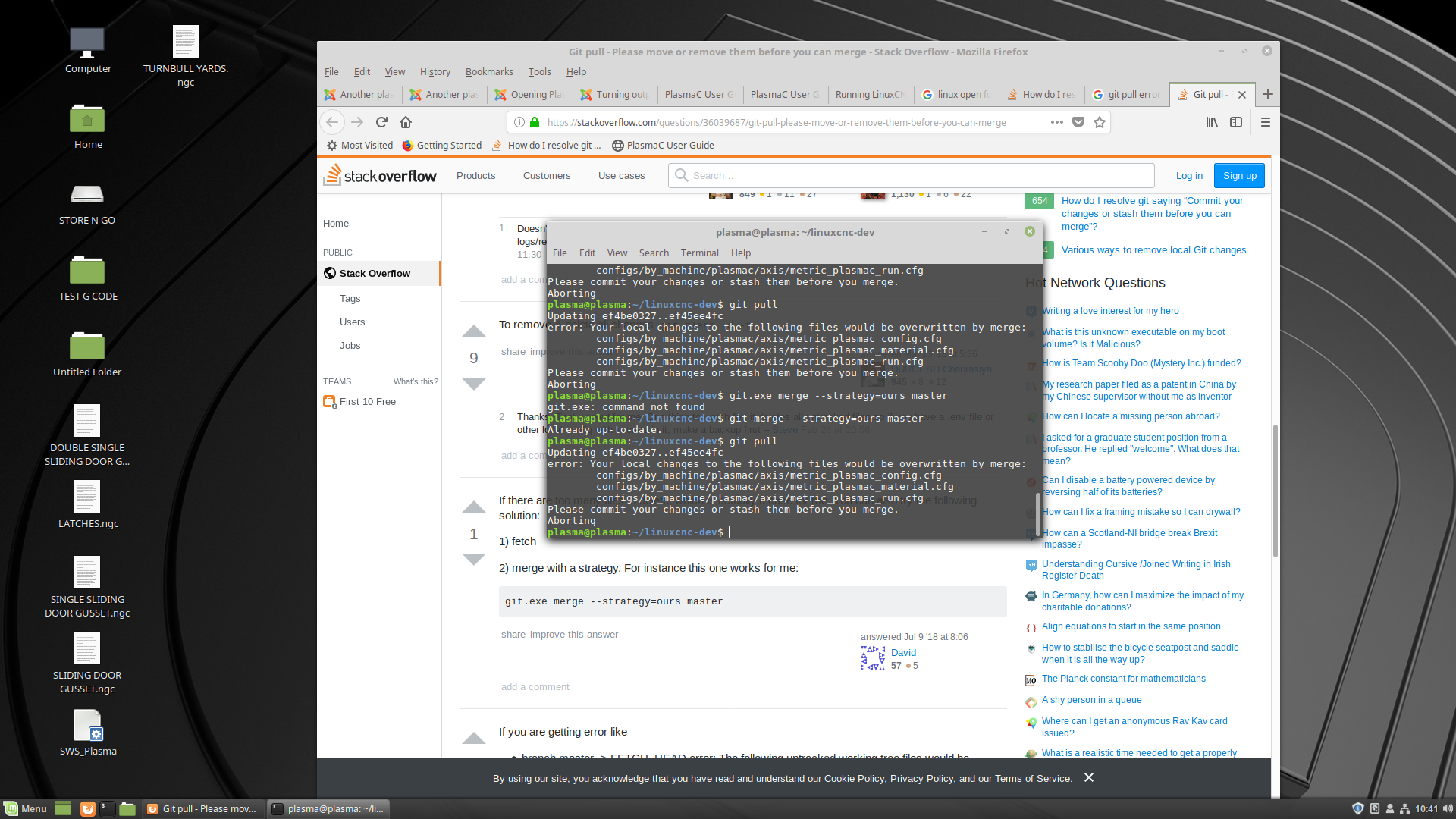Click the browser forward arrow

tap(357, 122)
